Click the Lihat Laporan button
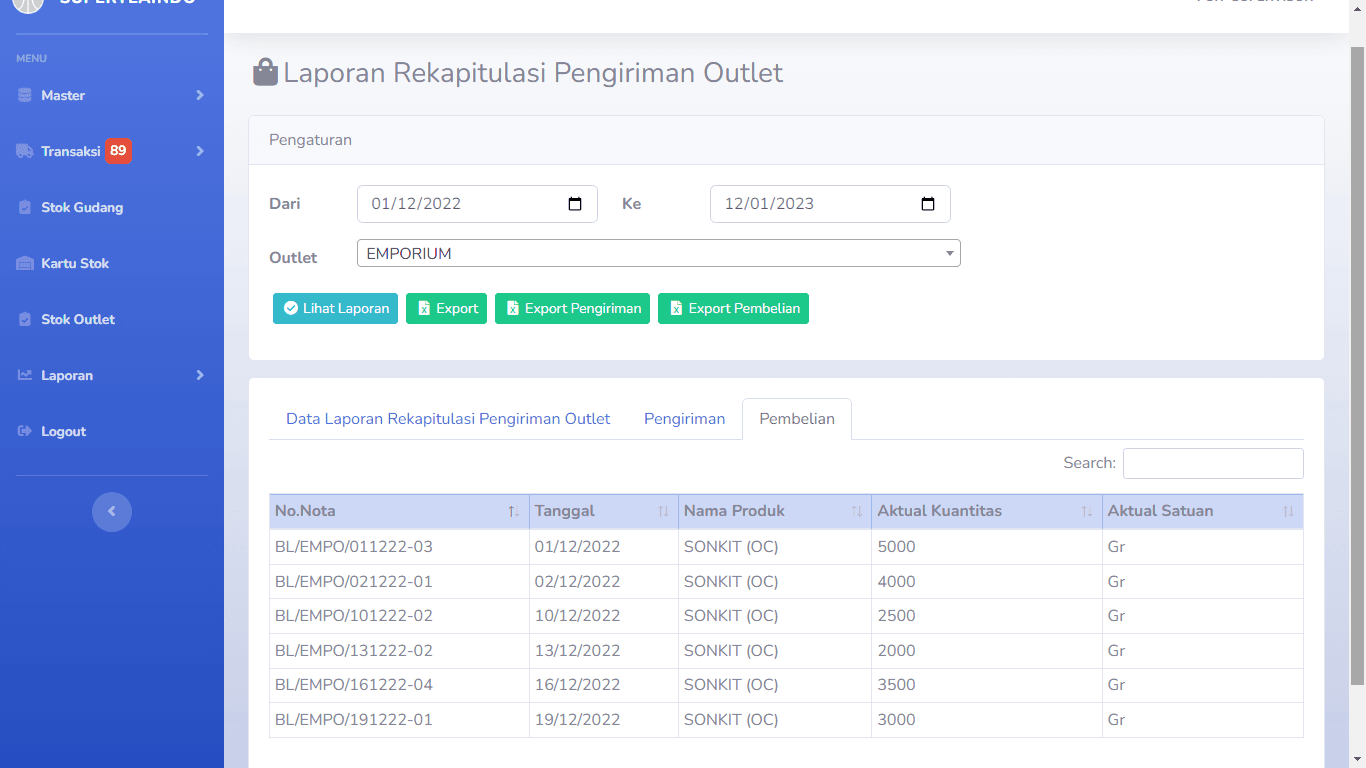The height and width of the screenshot is (768, 1366). [335, 308]
